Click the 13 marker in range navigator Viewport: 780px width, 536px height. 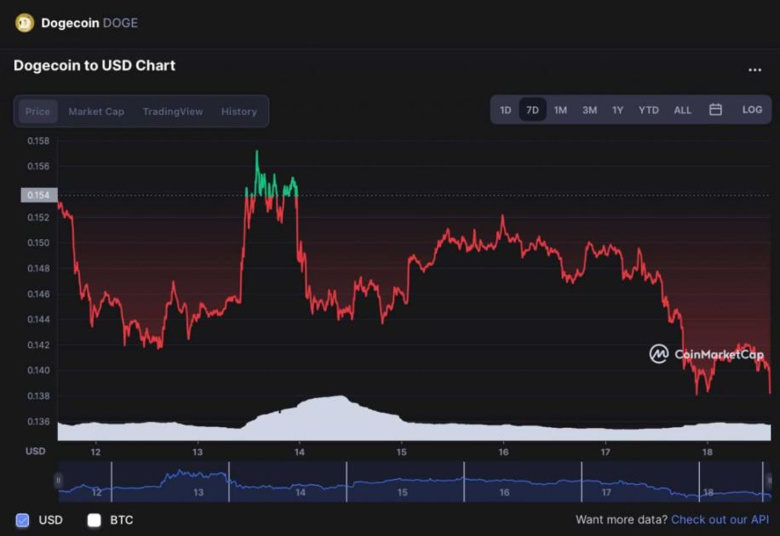[198, 492]
